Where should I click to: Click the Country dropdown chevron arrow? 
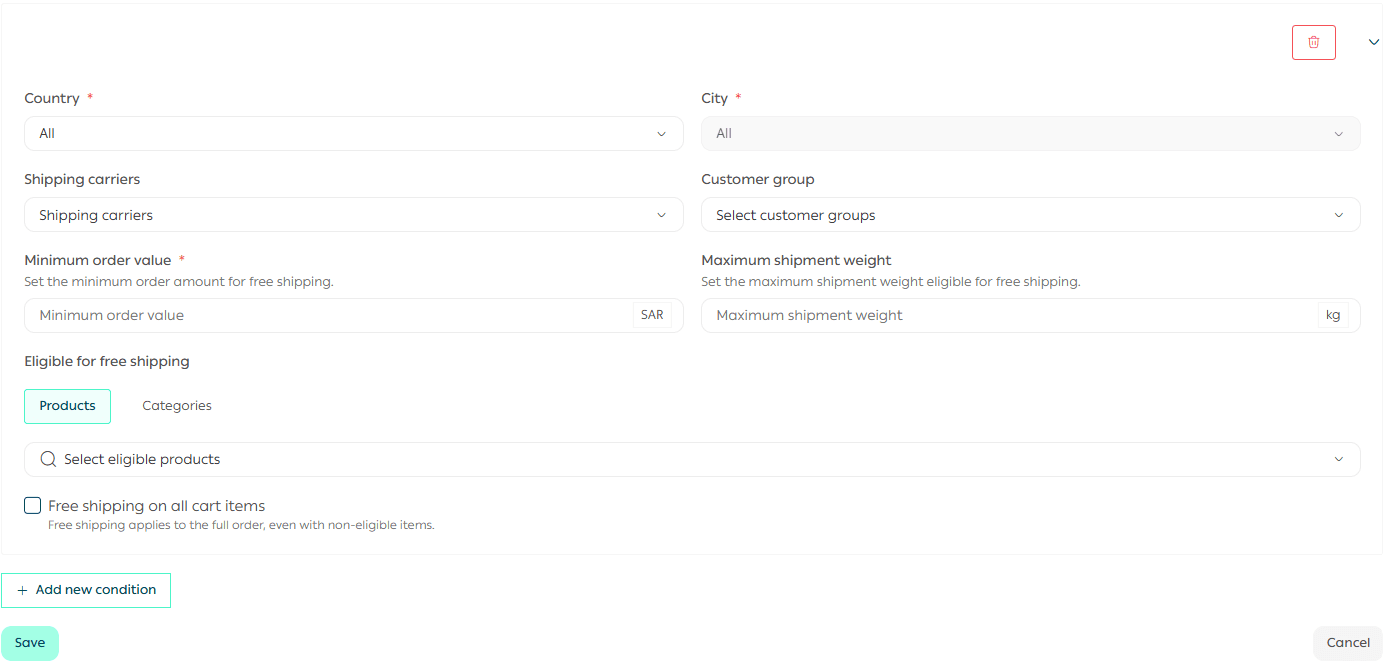point(661,134)
